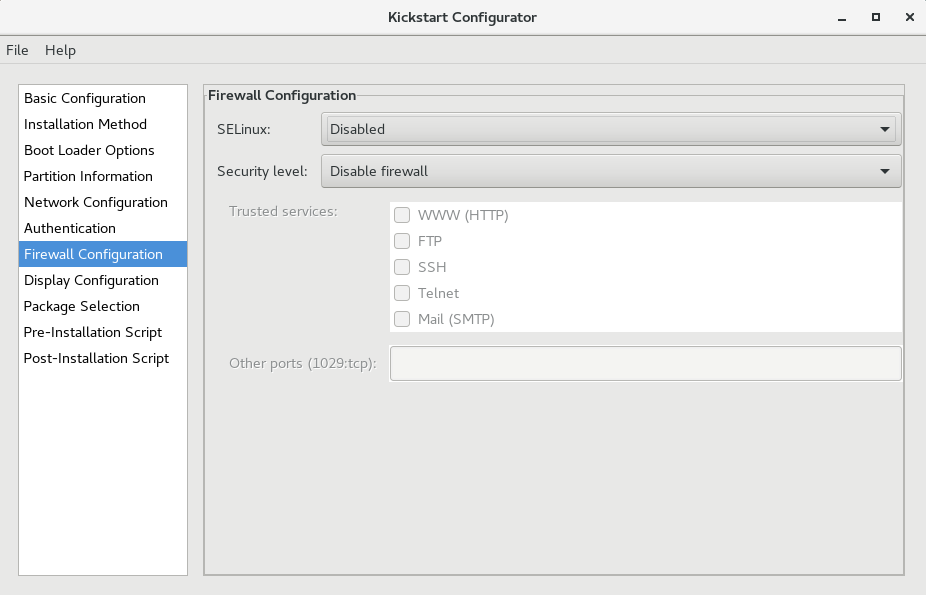
Task: Click the Other ports input field
Action: [645, 363]
